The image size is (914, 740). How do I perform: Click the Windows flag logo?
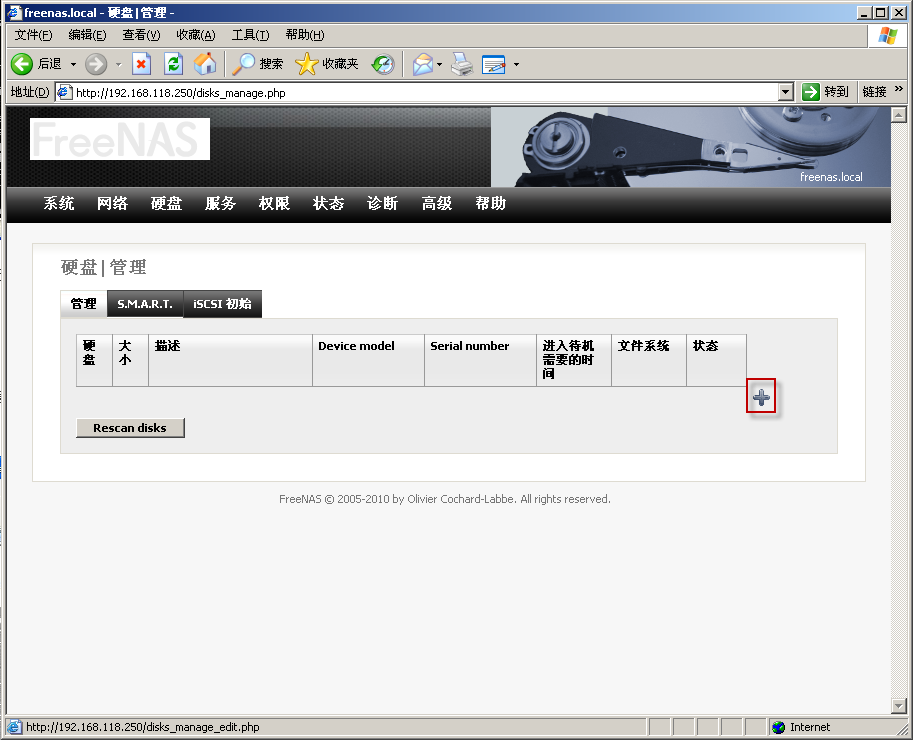[x=888, y=36]
